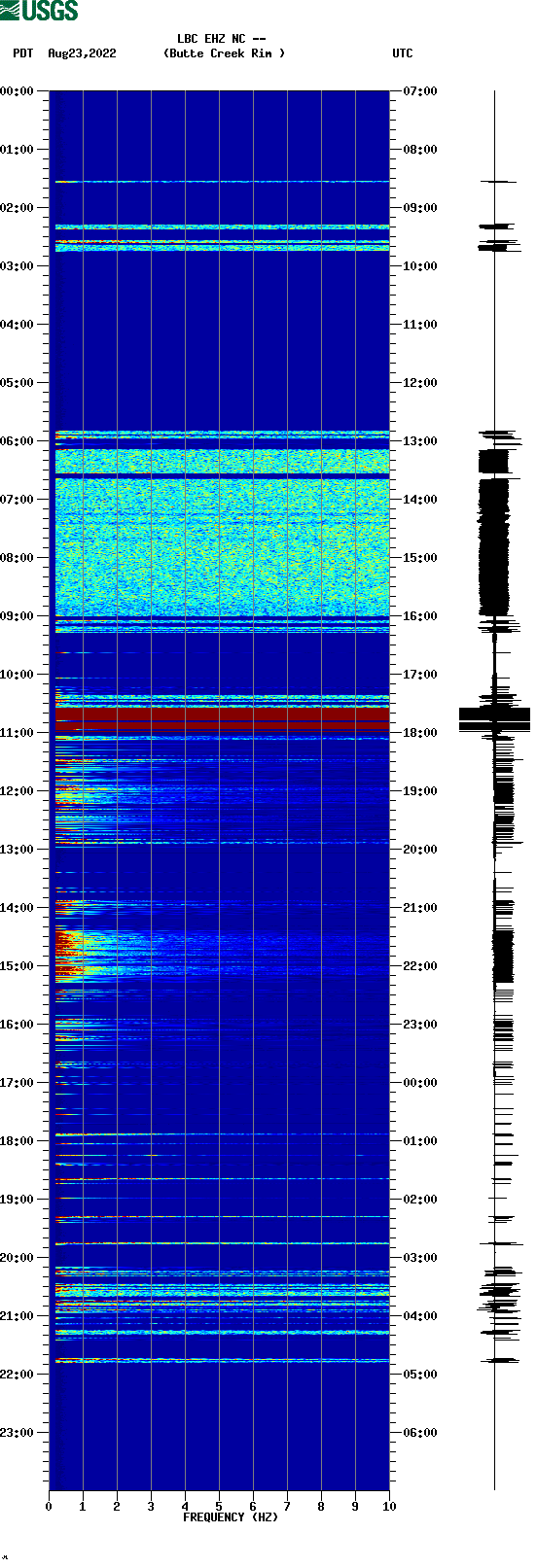This screenshot has height=1568, width=537.
Task: Click the 13:00 UTC time label
Action: click(420, 441)
